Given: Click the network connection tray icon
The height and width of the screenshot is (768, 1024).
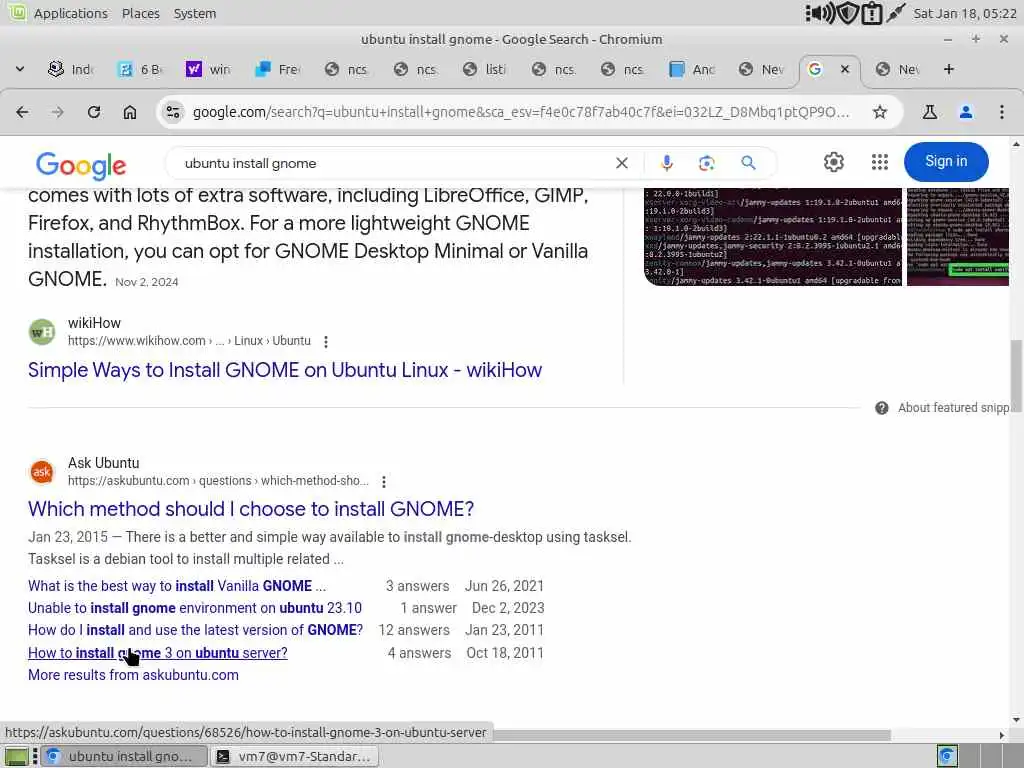Looking at the screenshot, I should 895,13.
